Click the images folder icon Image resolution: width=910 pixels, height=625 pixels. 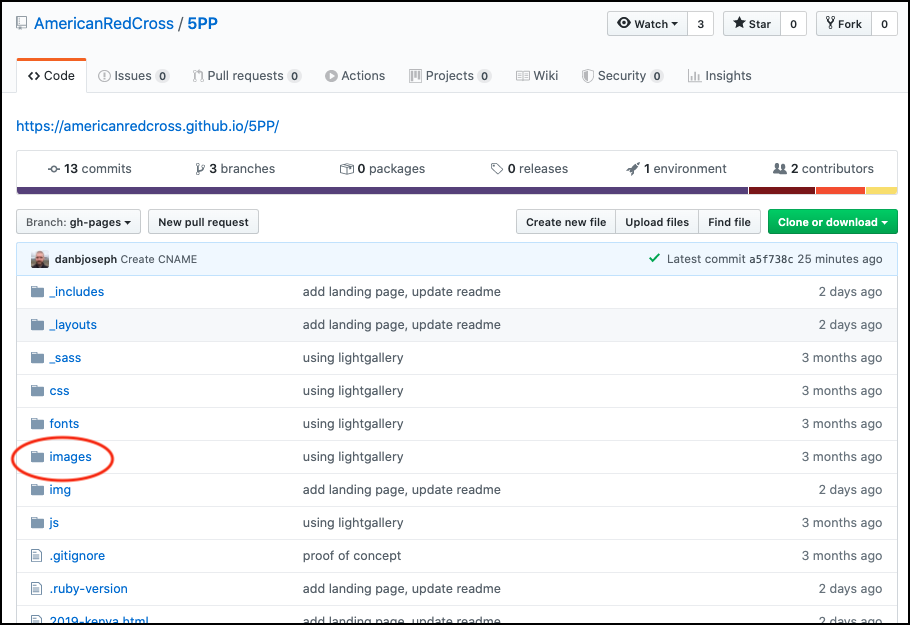tap(38, 457)
